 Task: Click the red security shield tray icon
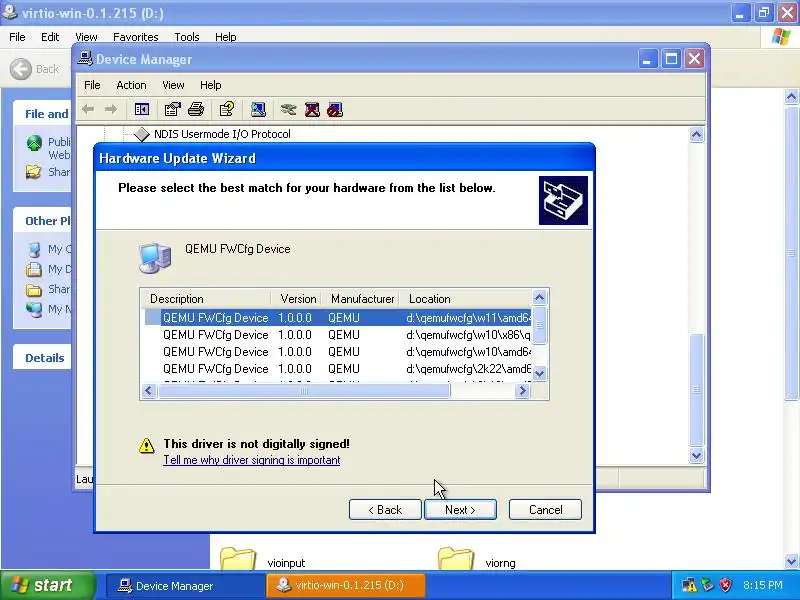coord(726,585)
